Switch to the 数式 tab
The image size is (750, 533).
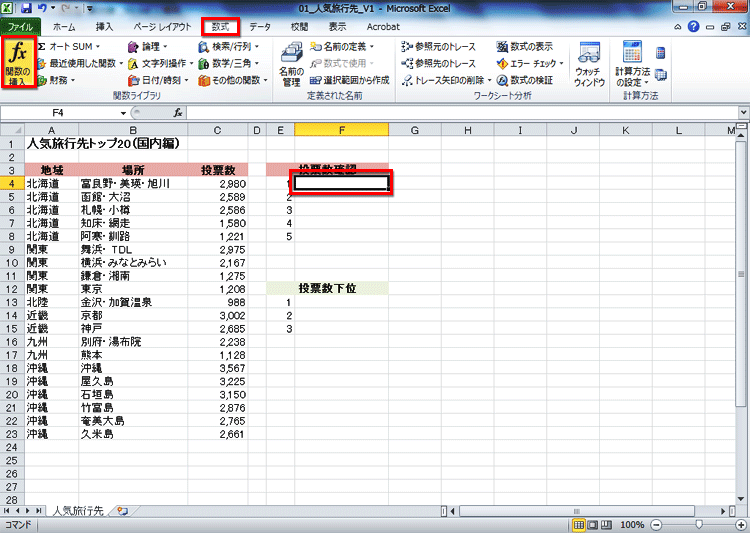[x=220, y=27]
